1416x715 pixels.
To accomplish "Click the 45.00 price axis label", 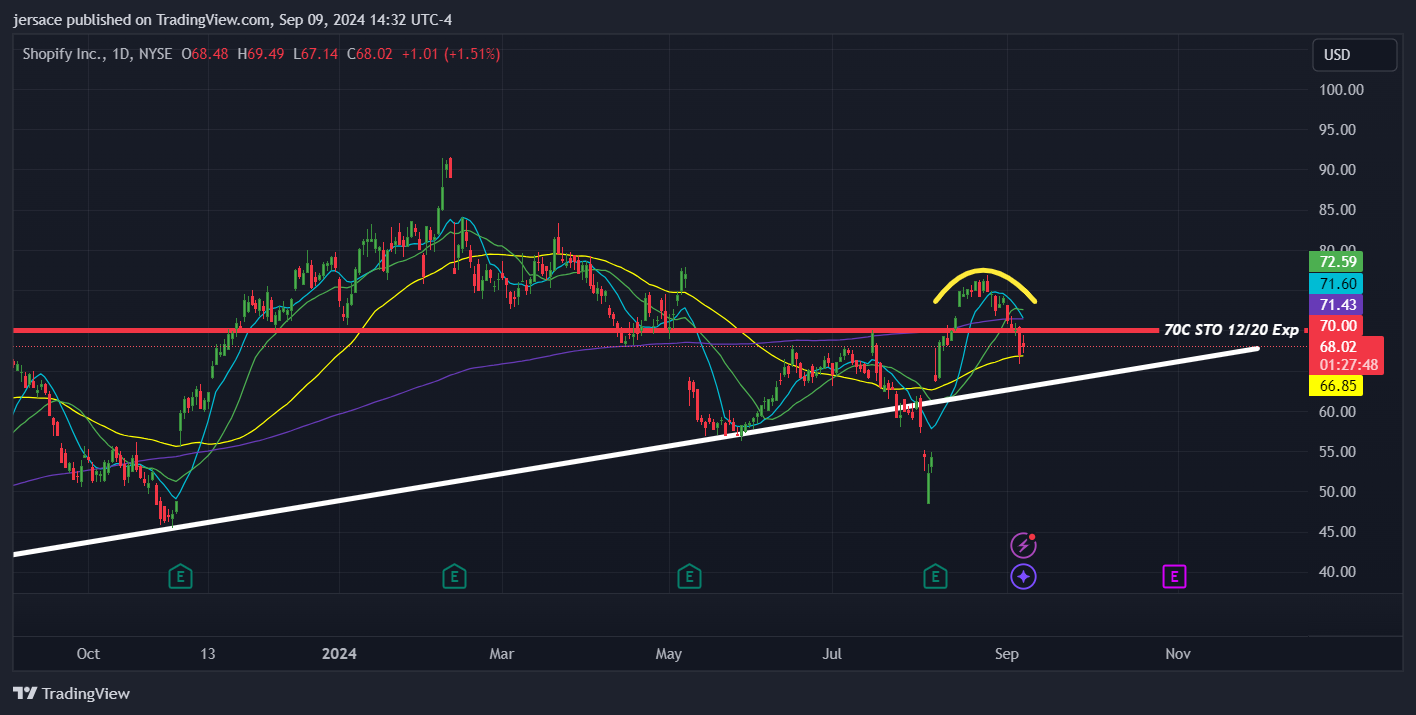I will point(1337,532).
